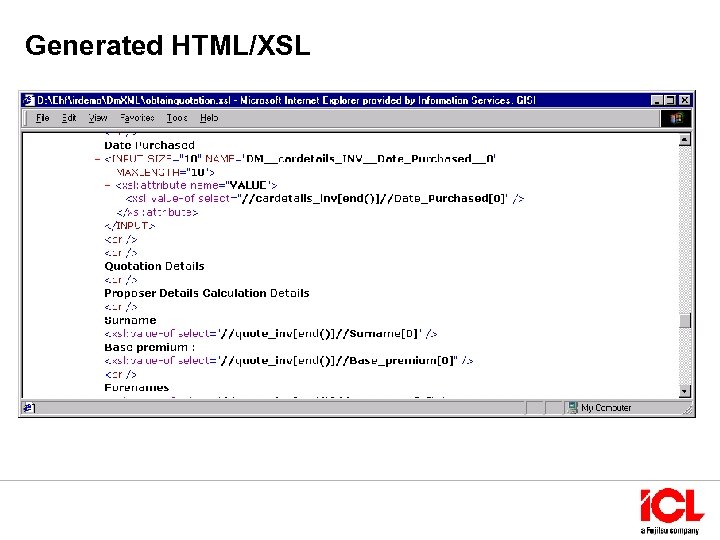
Task: Click the 'Base premium :' text
Action: [150, 347]
